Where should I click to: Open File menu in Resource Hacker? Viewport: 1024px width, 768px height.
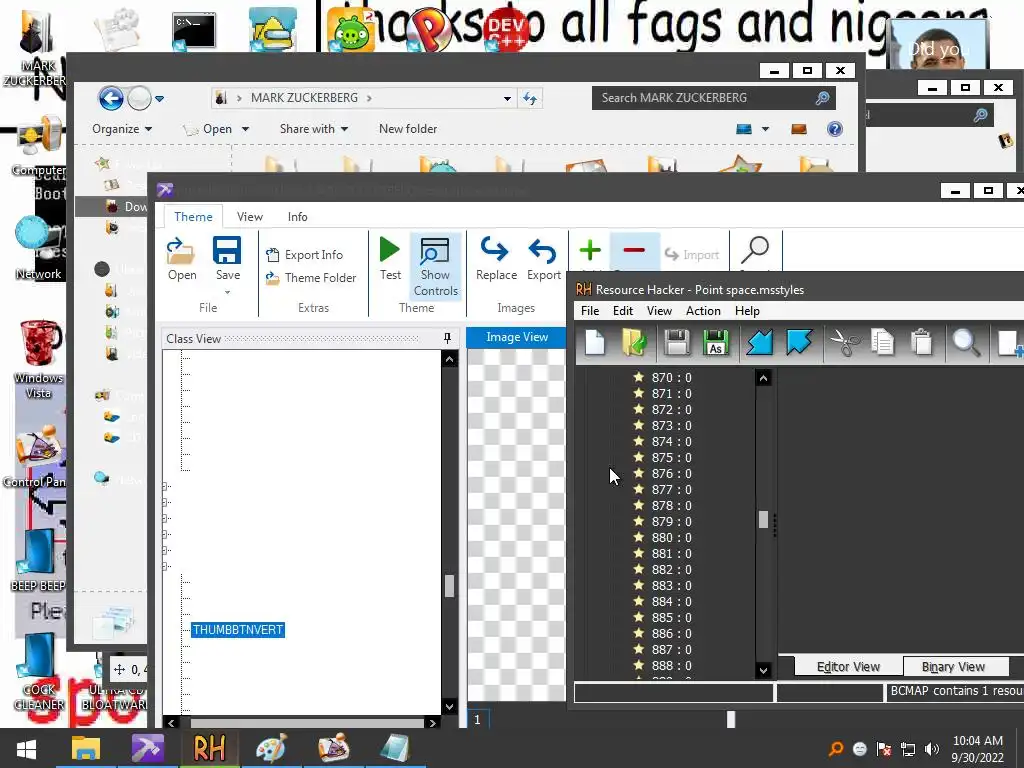pos(590,311)
